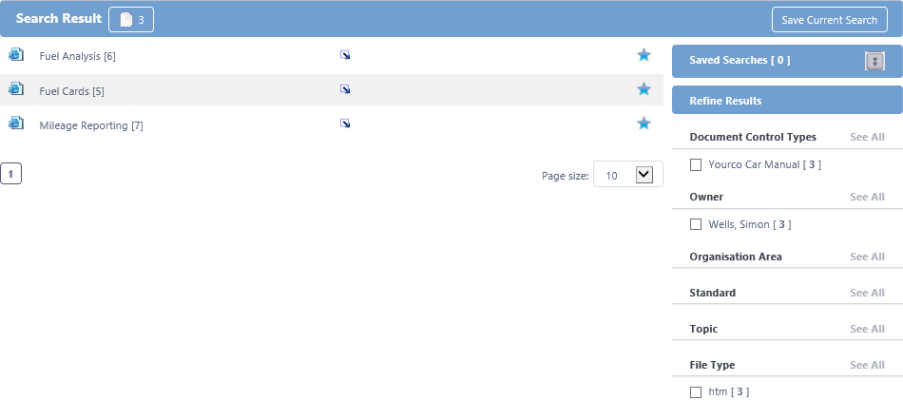The height and width of the screenshot is (400, 903).
Task: See all Organisation Area filters
Action: pos(867,257)
